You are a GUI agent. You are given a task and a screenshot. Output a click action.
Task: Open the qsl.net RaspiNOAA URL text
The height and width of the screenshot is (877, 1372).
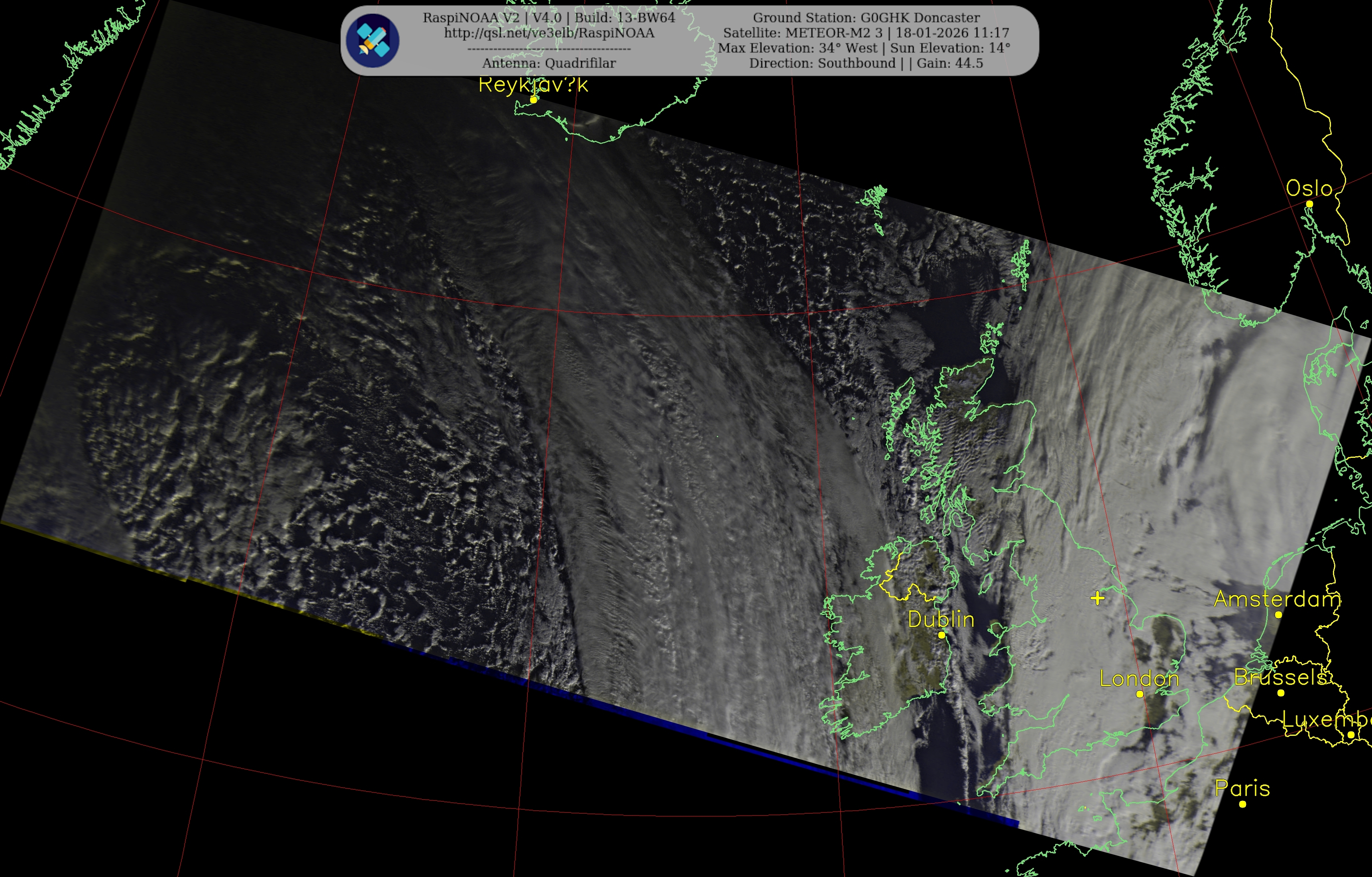point(549,33)
